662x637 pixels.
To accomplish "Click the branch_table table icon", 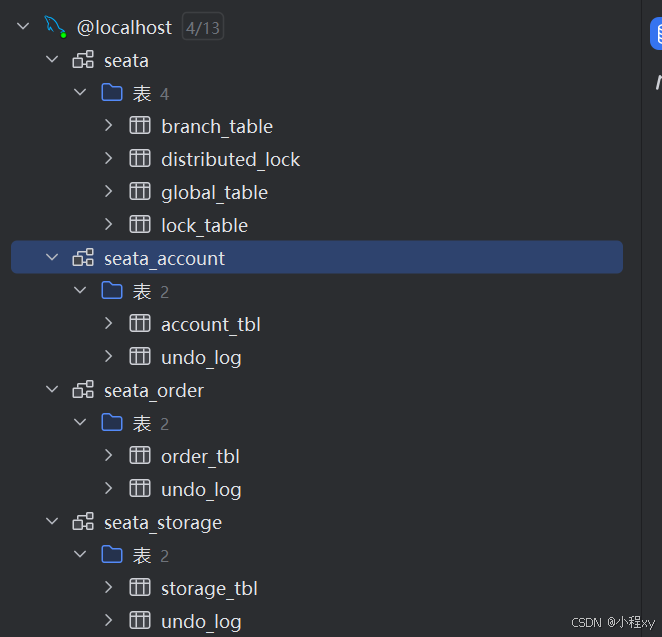I will point(140,126).
